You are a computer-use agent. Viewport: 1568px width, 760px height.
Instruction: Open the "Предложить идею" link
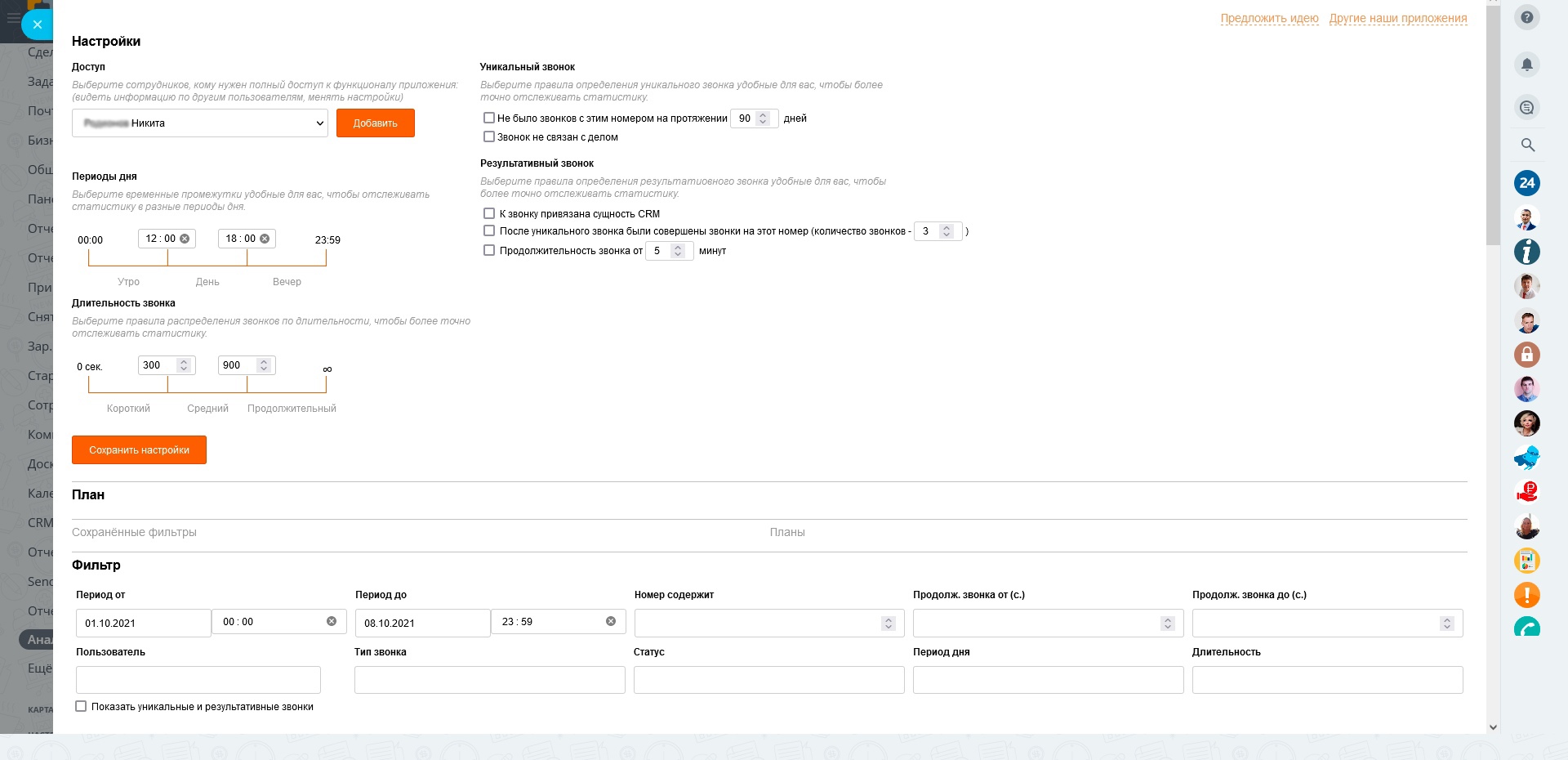point(1269,18)
